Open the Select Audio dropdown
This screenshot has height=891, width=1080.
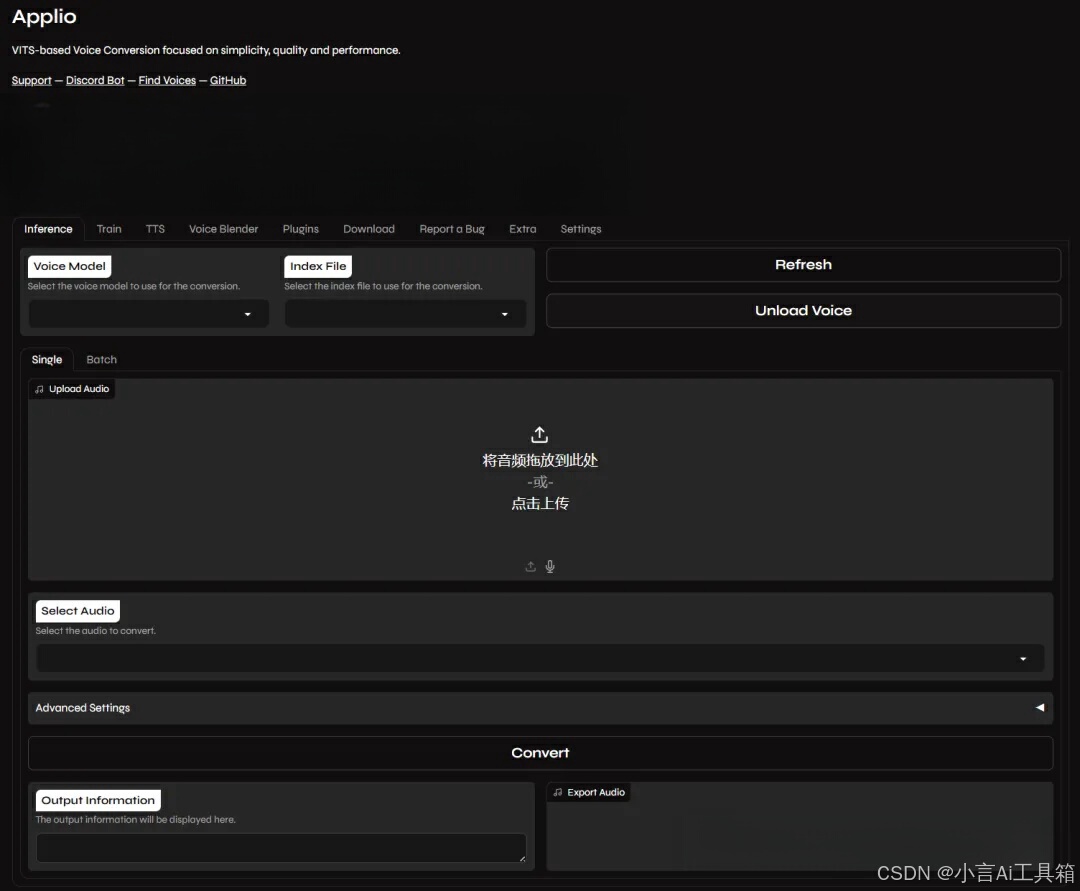click(540, 658)
